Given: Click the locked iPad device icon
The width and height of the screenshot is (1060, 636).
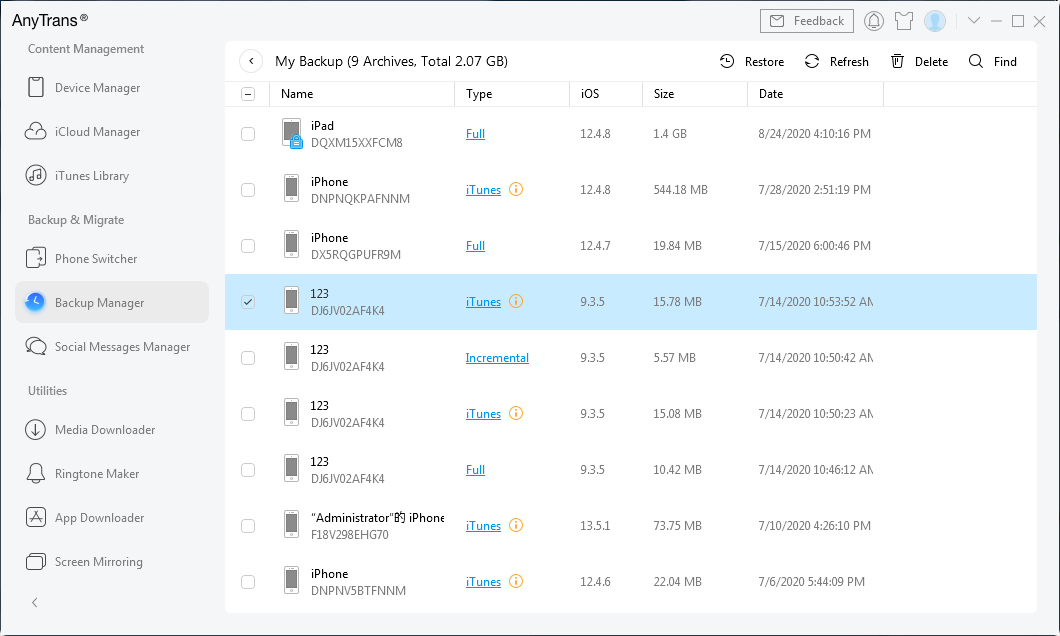Looking at the screenshot, I should coord(292,133).
